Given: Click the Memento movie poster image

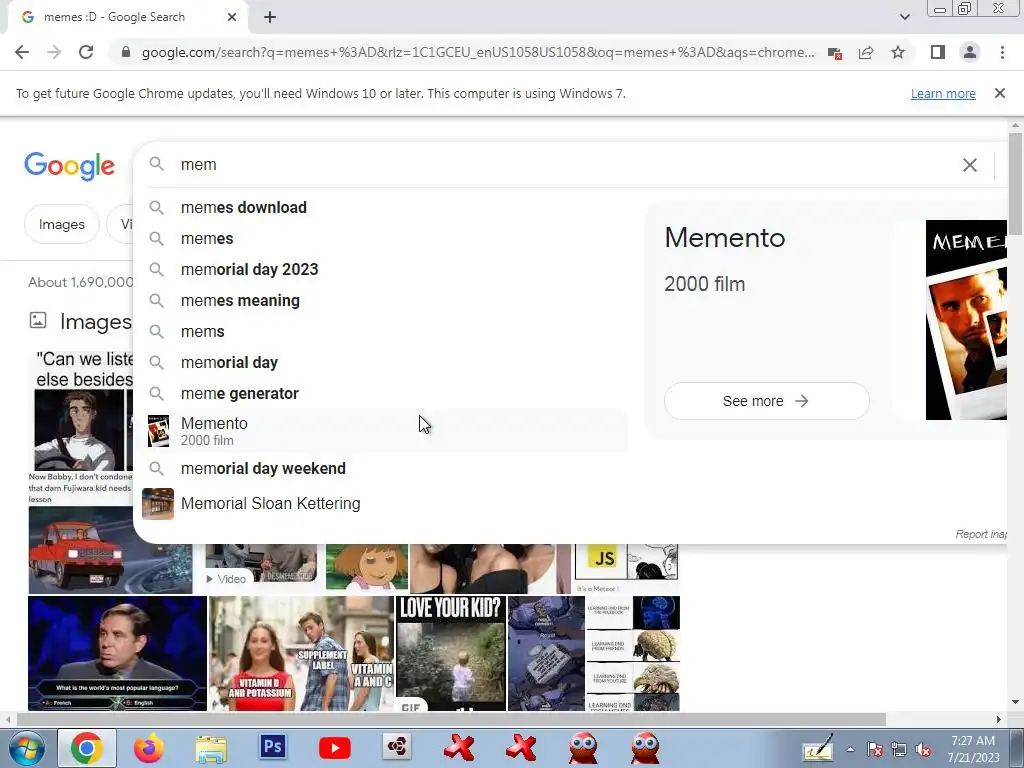Looking at the screenshot, I should (x=967, y=320).
